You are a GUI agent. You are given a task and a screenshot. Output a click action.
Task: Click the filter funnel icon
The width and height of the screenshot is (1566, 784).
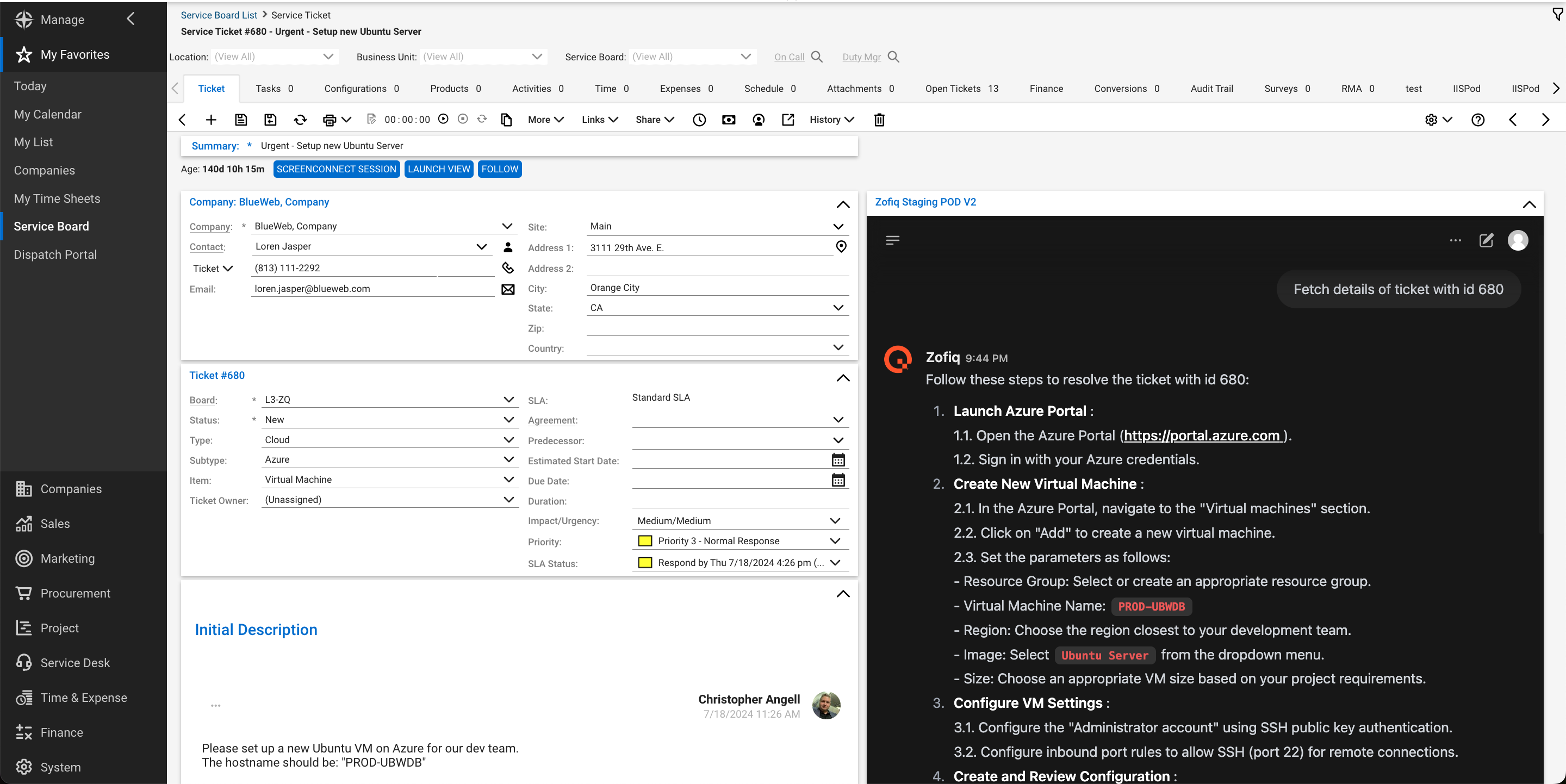click(1557, 14)
